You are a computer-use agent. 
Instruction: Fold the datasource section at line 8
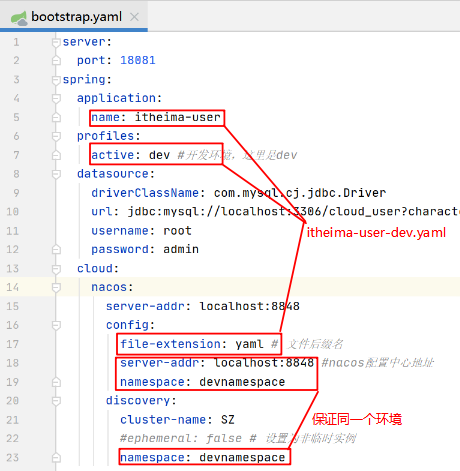[56, 174]
